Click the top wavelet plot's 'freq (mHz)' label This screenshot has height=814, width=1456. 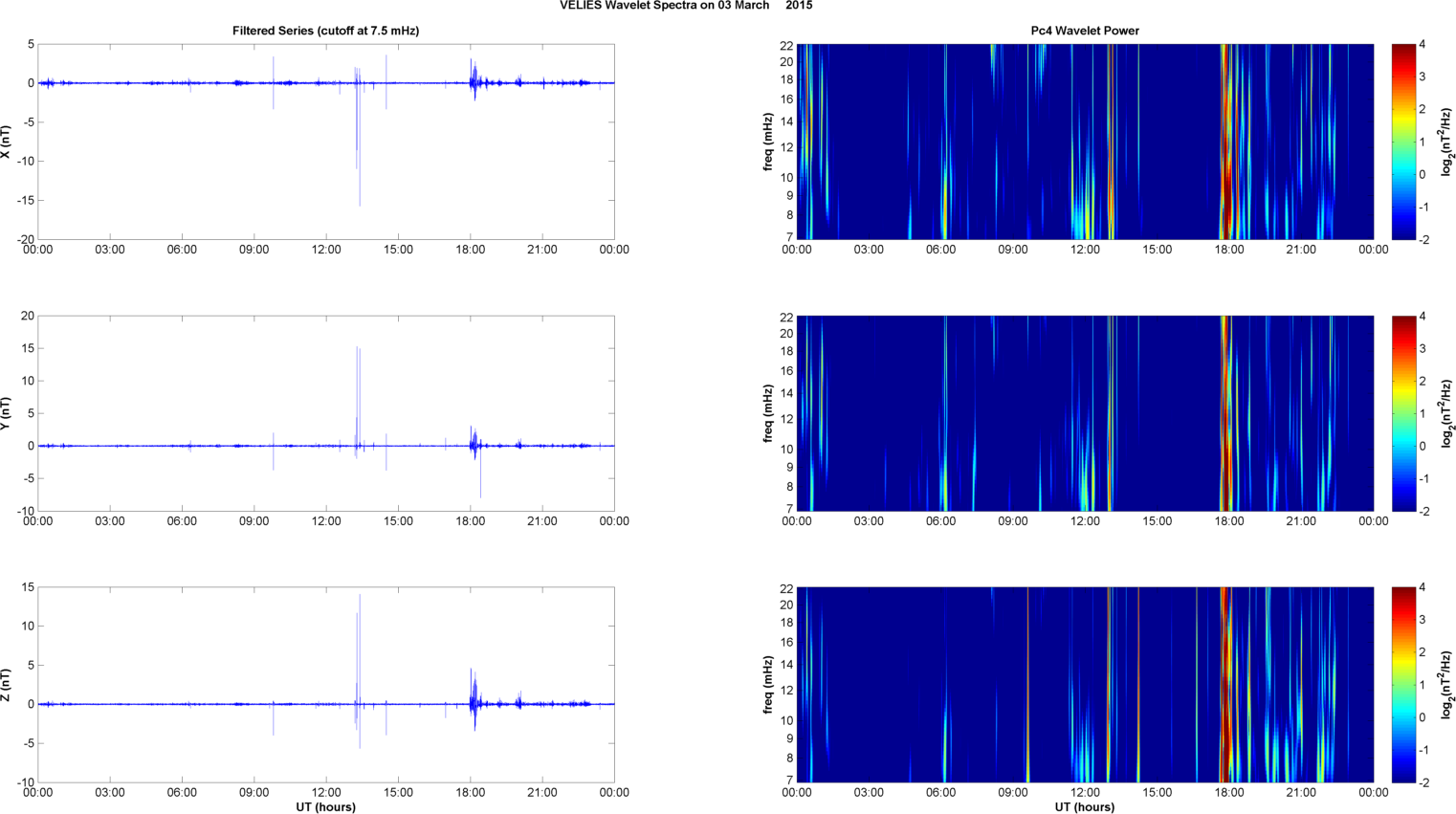(x=767, y=142)
